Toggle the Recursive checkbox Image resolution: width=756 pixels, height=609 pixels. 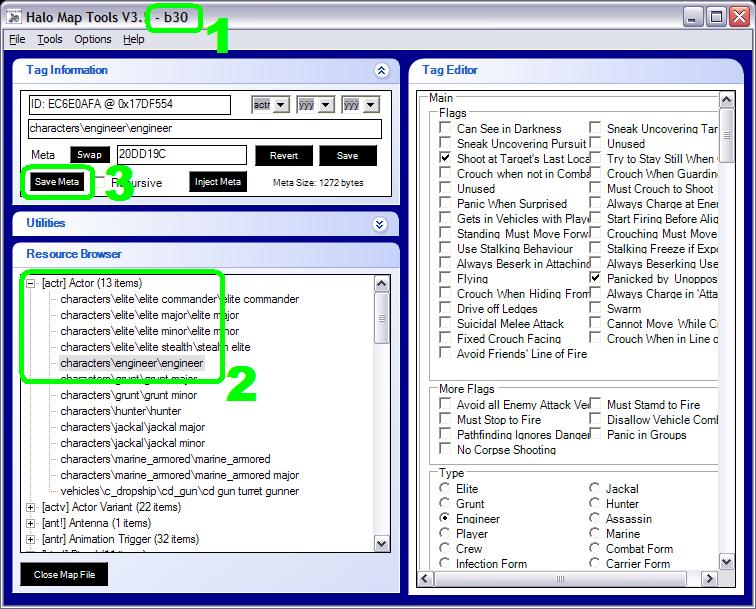point(100,182)
